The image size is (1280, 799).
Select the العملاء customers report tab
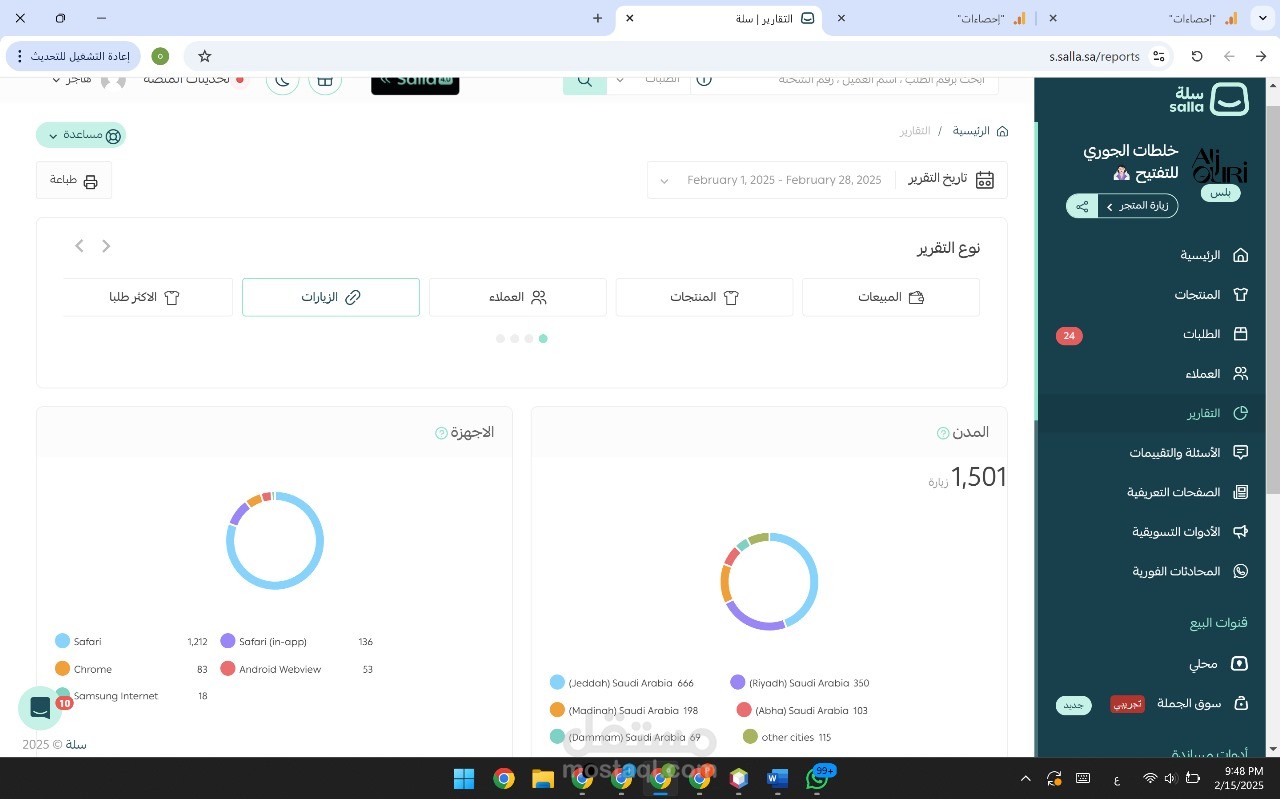coord(518,297)
